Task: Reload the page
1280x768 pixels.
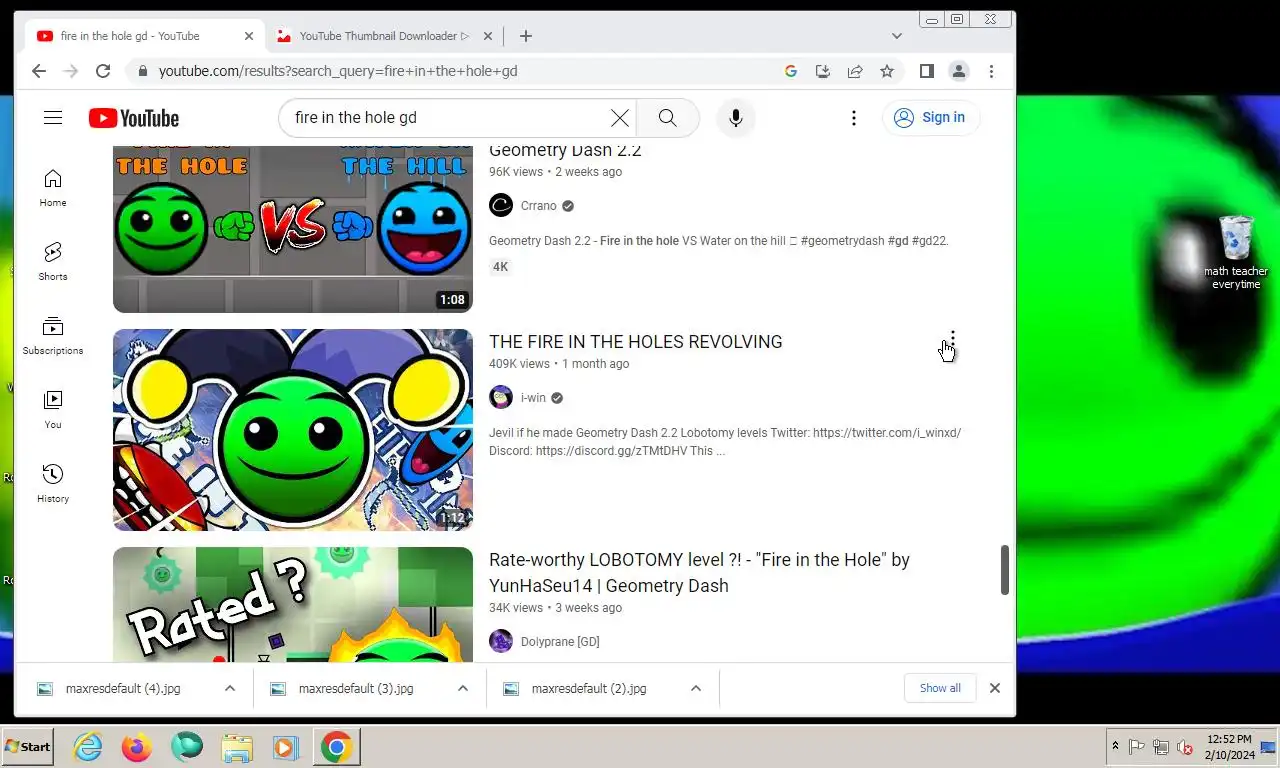Action: coord(103,71)
